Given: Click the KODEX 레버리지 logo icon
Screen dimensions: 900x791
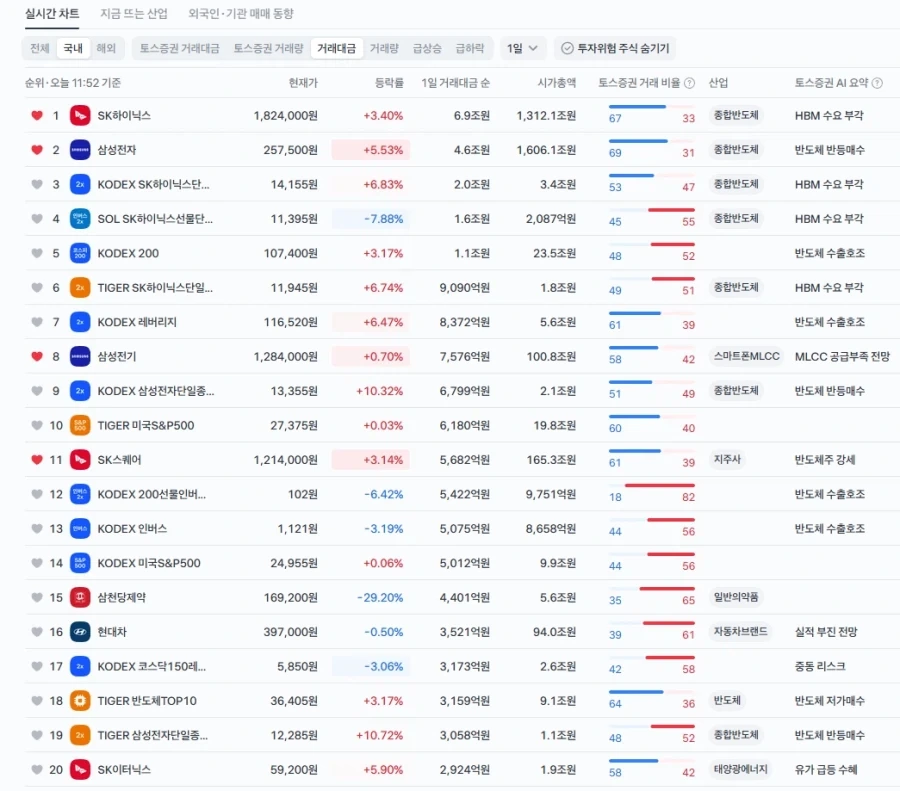Looking at the screenshot, I should tap(80, 322).
